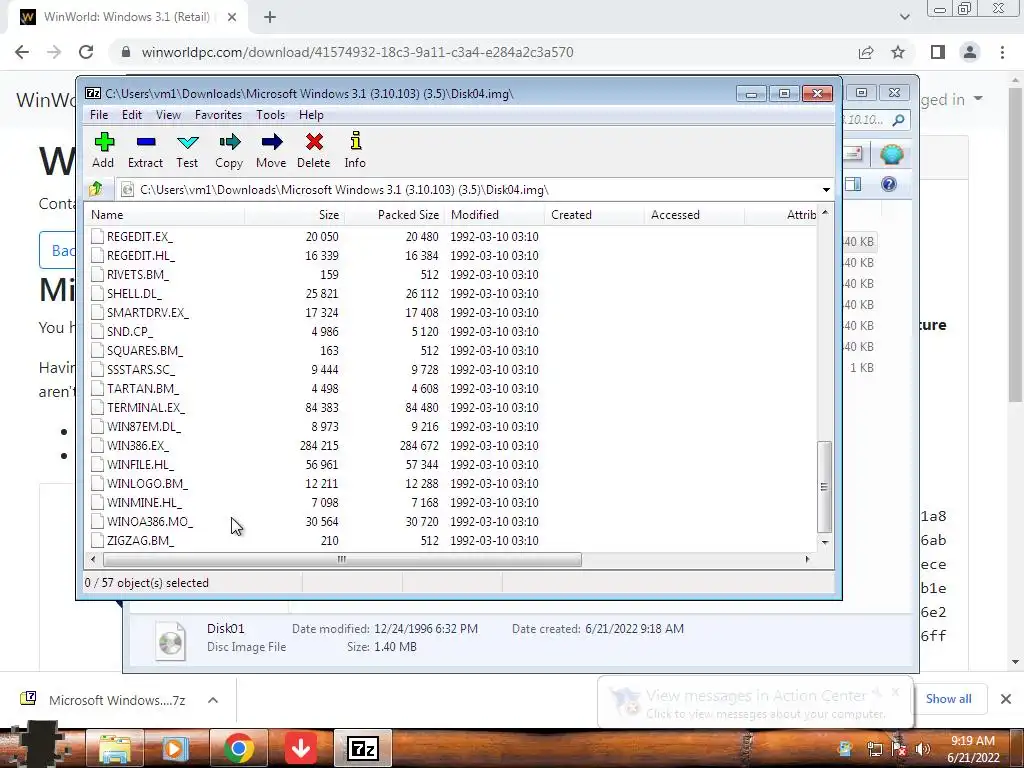
Task: Click the Chrome address bar URL
Action: [x=357, y=52]
